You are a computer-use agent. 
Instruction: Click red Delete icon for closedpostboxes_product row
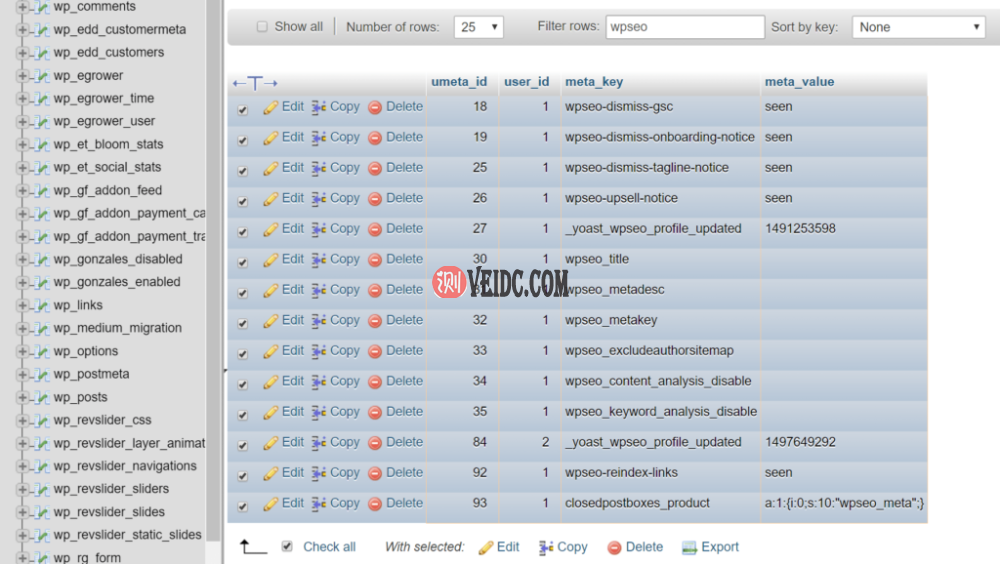[x=375, y=504]
